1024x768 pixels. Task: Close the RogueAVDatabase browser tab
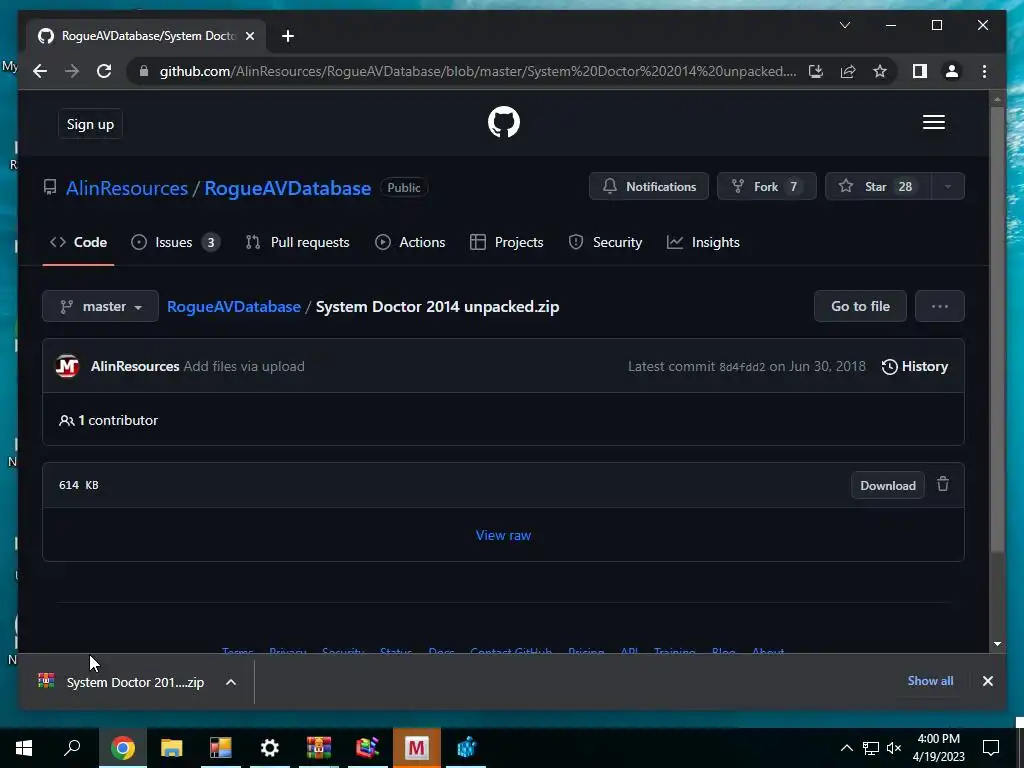point(249,36)
